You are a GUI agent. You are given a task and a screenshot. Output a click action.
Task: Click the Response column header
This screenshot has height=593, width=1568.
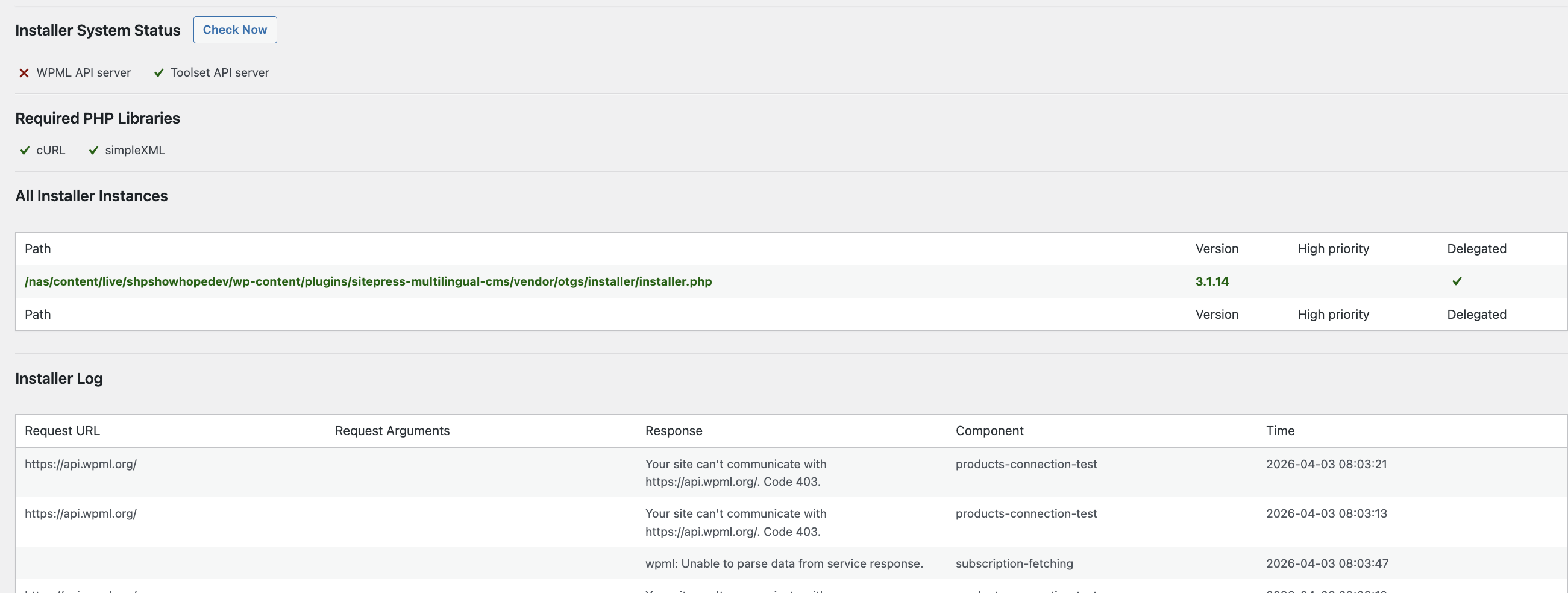[x=673, y=430]
